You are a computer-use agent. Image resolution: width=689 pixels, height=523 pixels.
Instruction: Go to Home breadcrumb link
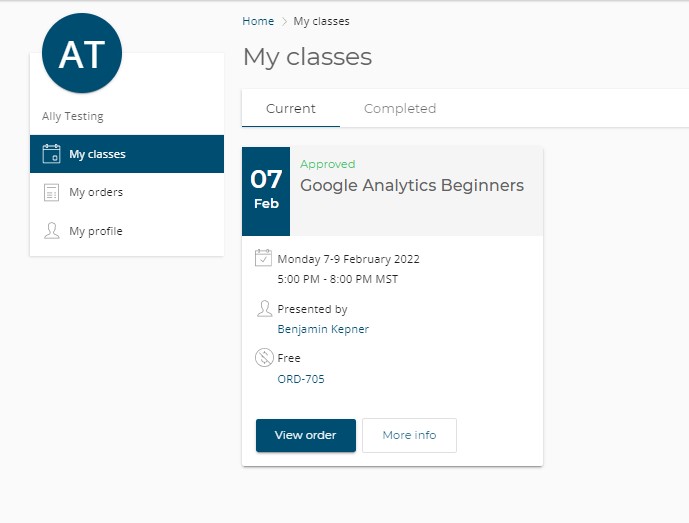pyautogui.click(x=258, y=21)
